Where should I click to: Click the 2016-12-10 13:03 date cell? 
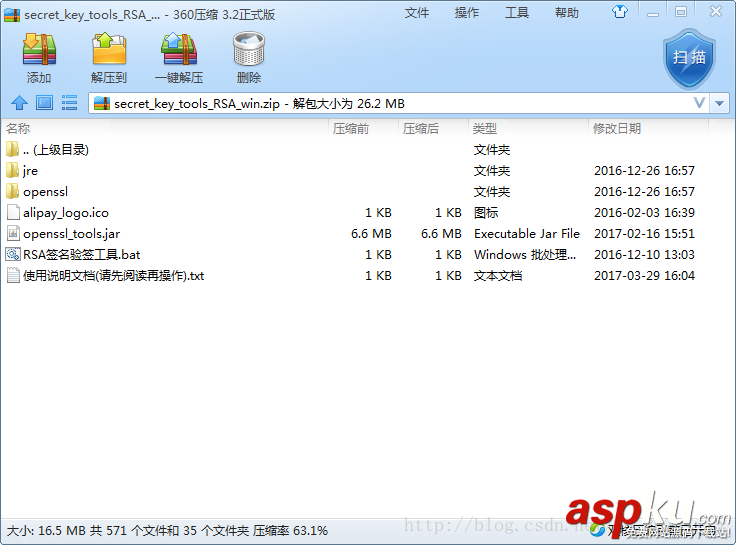click(x=644, y=254)
